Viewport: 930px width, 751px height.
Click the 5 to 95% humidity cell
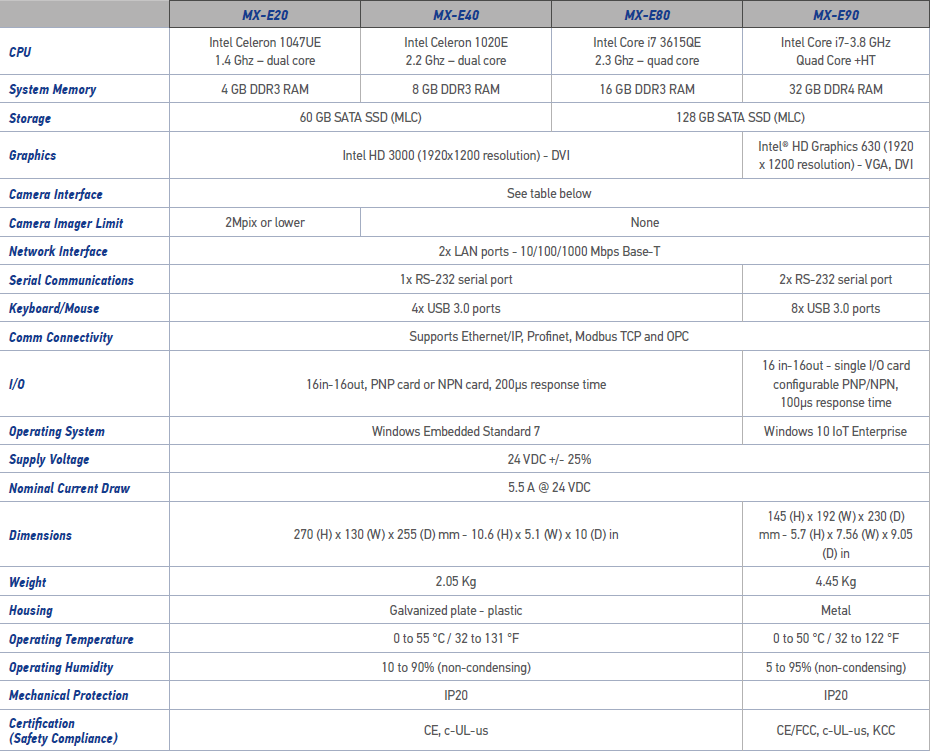coord(836,667)
